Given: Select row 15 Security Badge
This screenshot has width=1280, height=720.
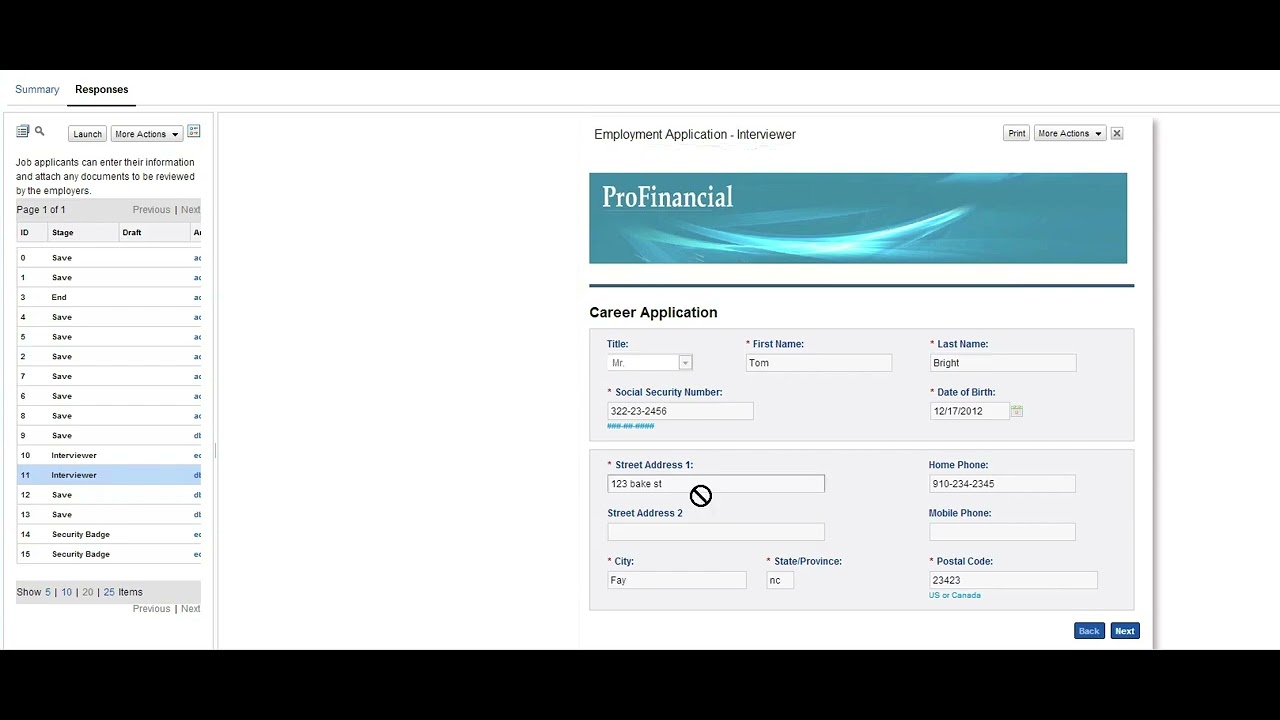Looking at the screenshot, I should click(x=109, y=554).
